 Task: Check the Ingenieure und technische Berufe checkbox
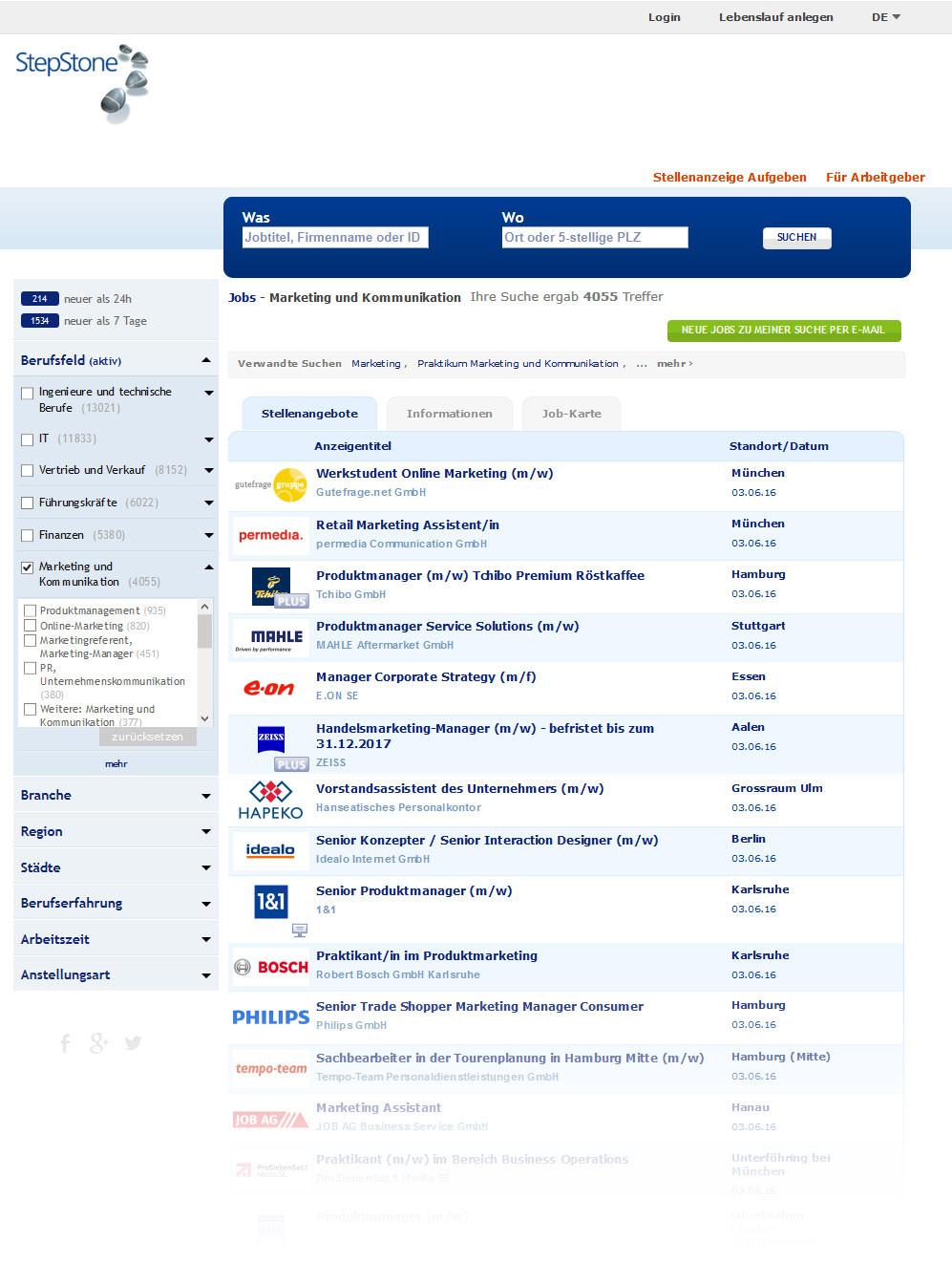click(x=28, y=393)
